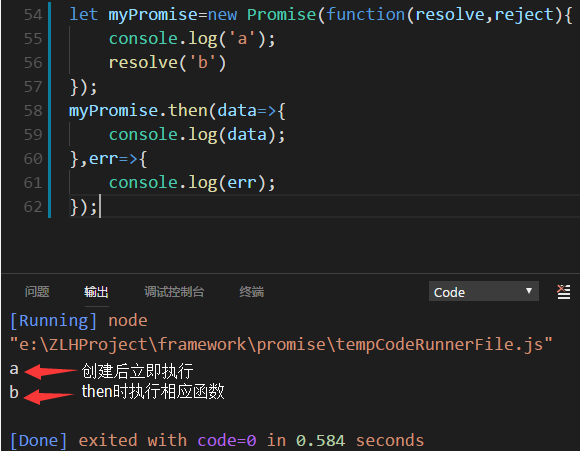The width and height of the screenshot is (580, 451).
Task: Click line number 54 in gutter
Action: 33,15
